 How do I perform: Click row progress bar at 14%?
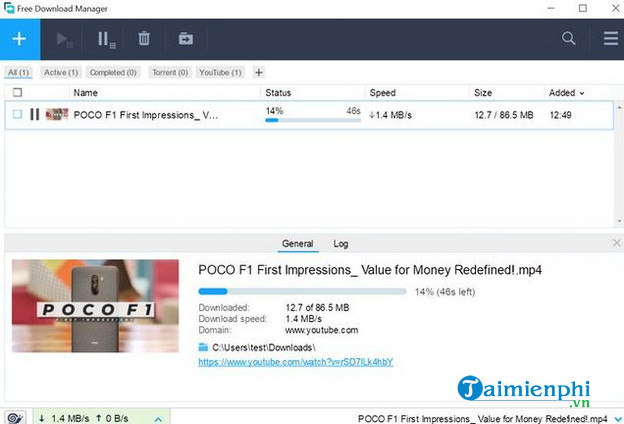click(x=313, y=120)
